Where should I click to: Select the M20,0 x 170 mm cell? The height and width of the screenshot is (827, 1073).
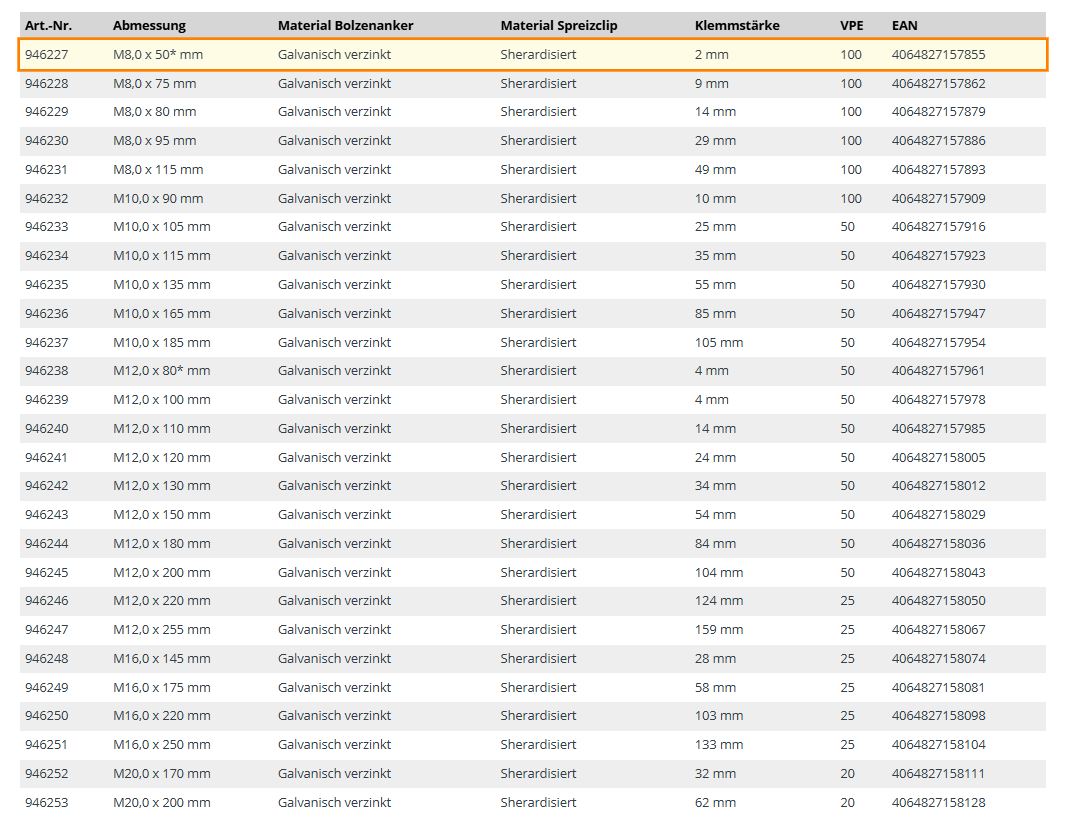[x=162, y=774]
